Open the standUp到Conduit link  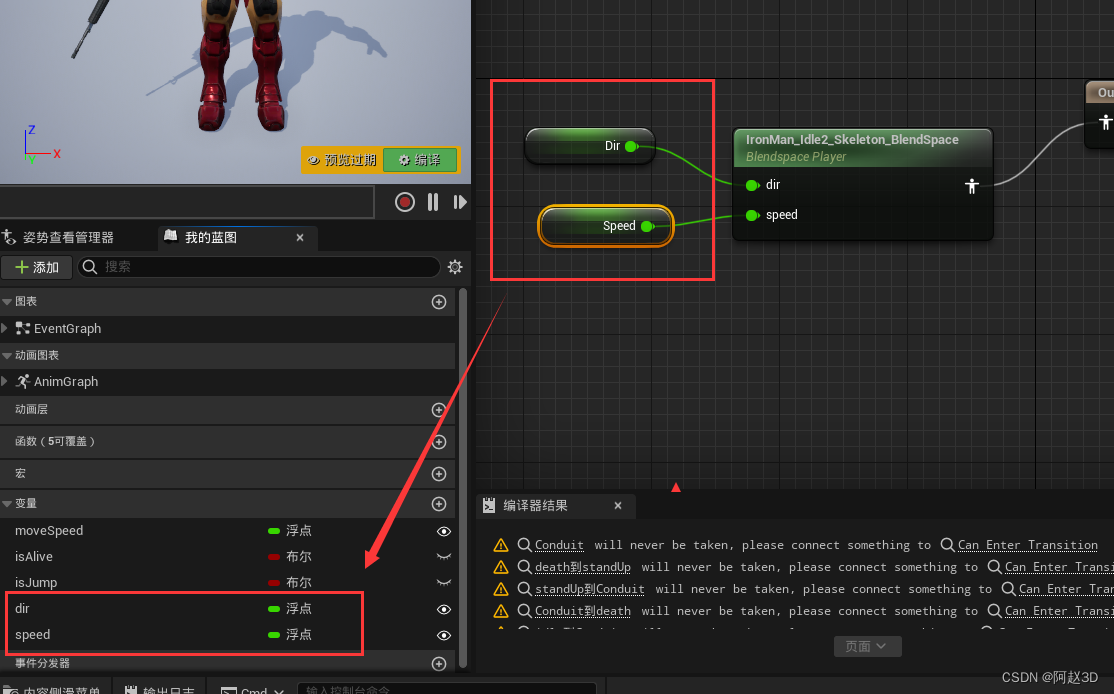click(590, 589)
